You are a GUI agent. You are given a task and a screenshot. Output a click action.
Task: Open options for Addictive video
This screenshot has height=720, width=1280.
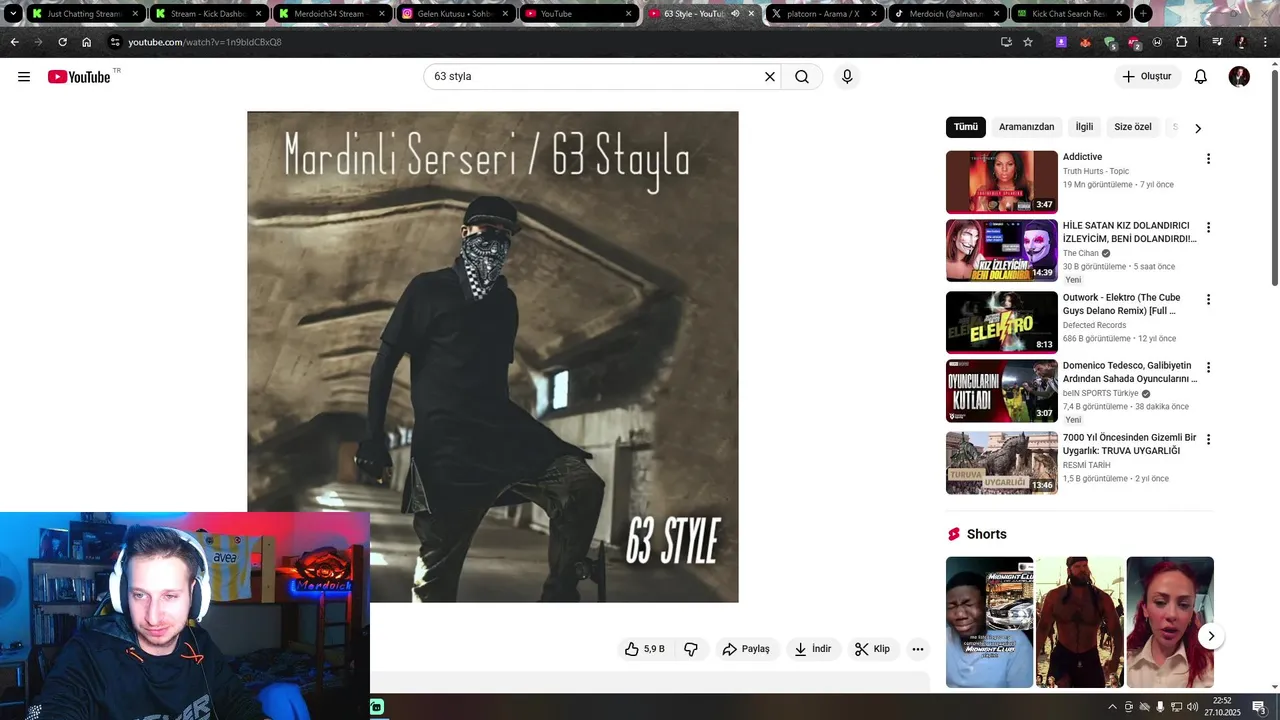click(x=1208, y=159)
